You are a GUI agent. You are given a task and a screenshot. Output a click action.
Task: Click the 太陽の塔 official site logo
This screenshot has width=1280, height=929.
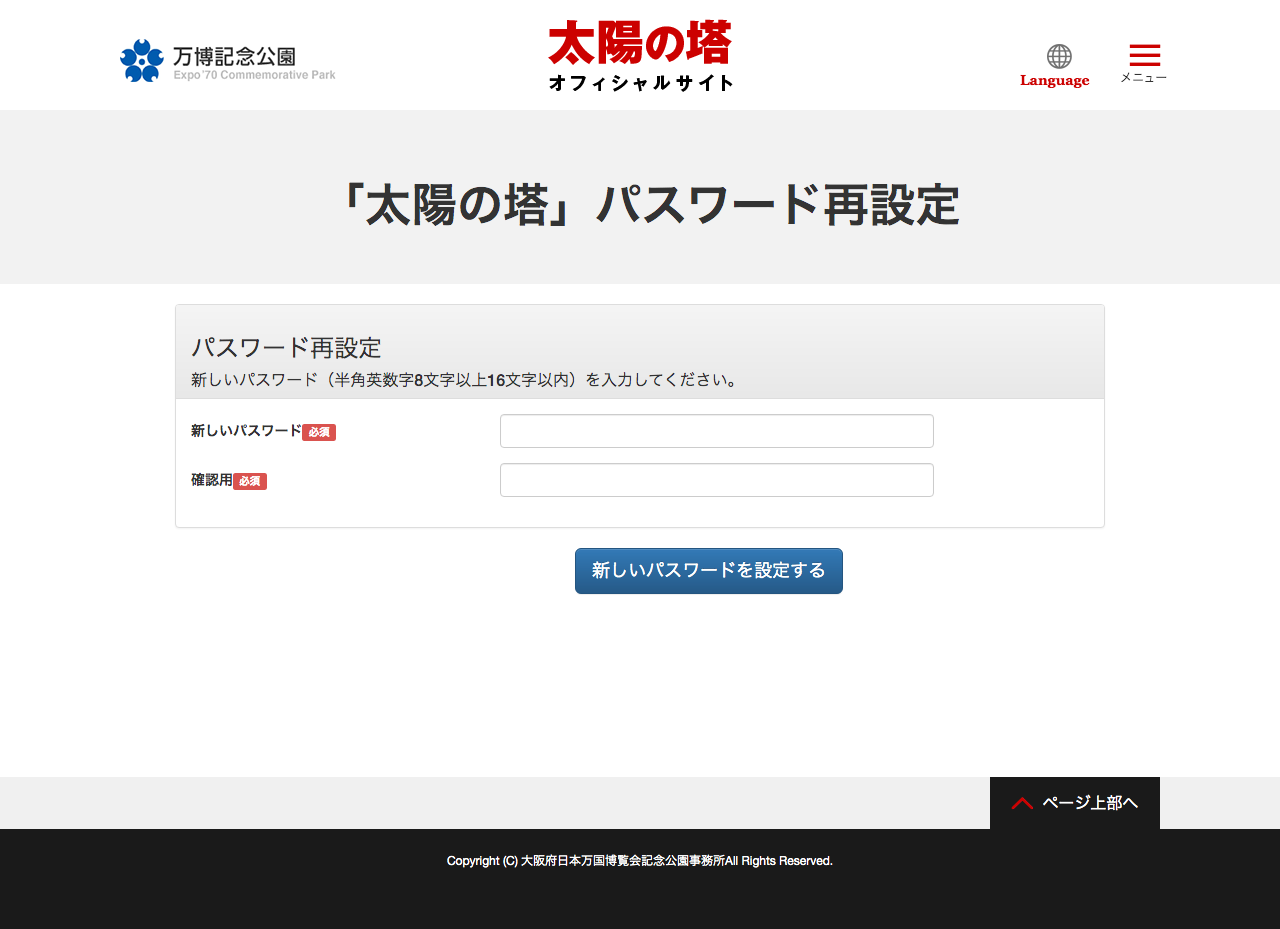(x=640, y=56)
